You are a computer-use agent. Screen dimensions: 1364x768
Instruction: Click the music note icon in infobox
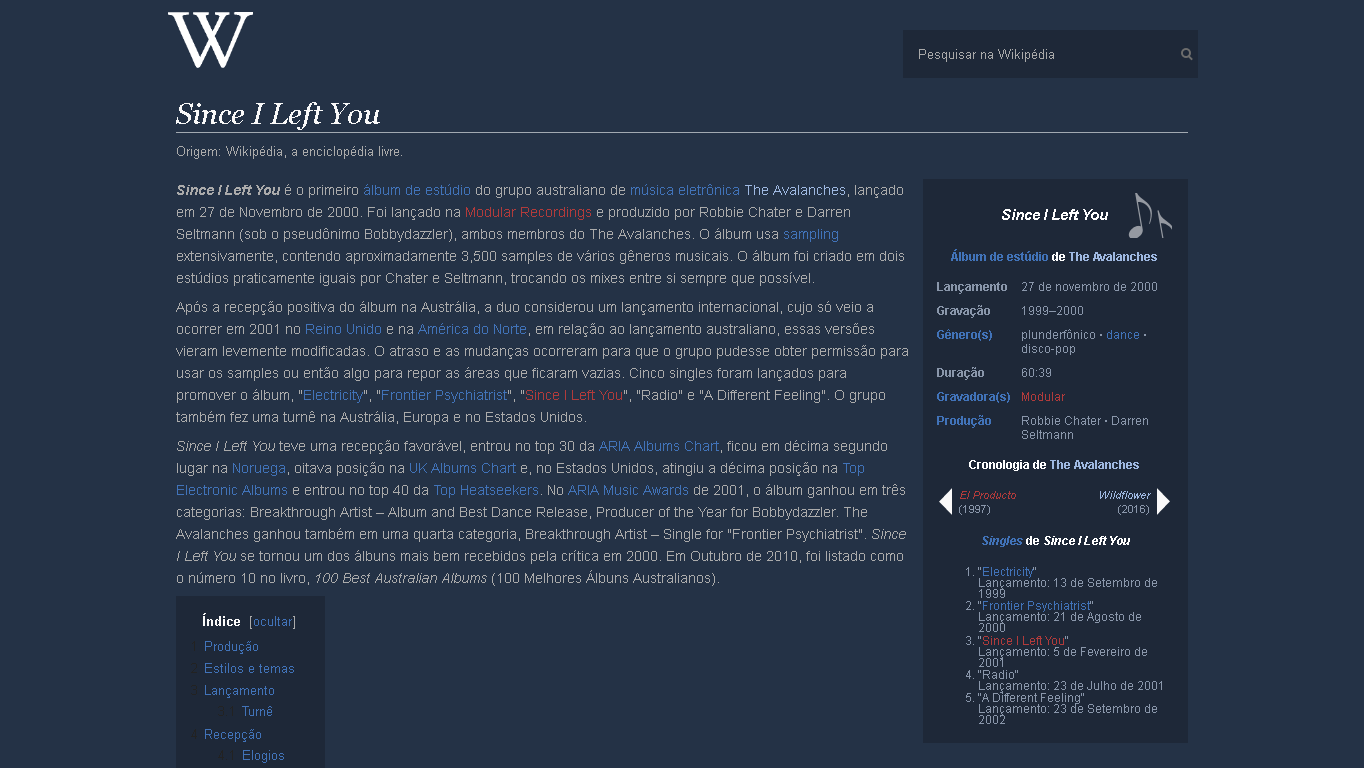(1150, 215)
